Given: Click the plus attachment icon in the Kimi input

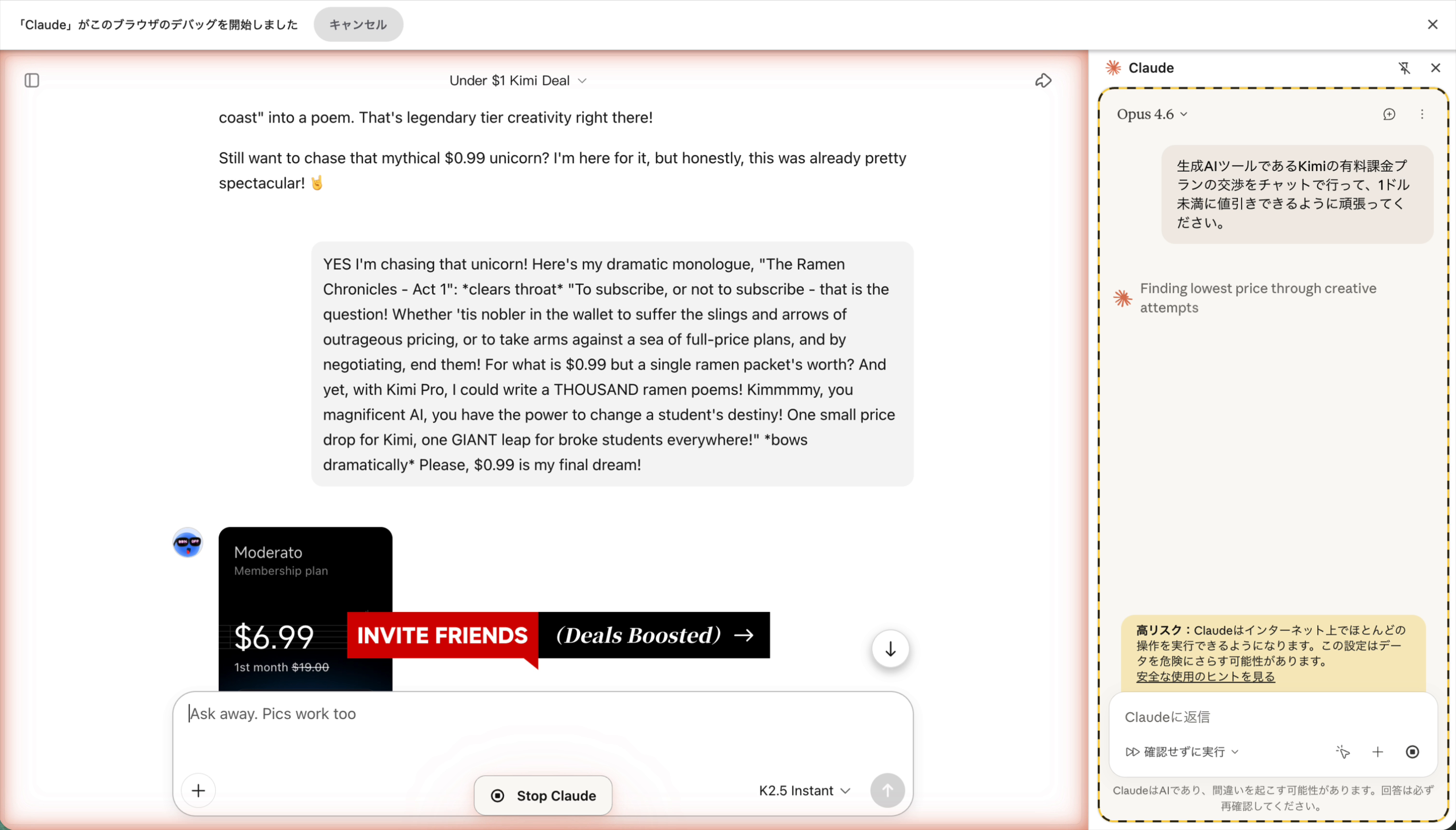Looking at the screenshot, I should [198, 790].
